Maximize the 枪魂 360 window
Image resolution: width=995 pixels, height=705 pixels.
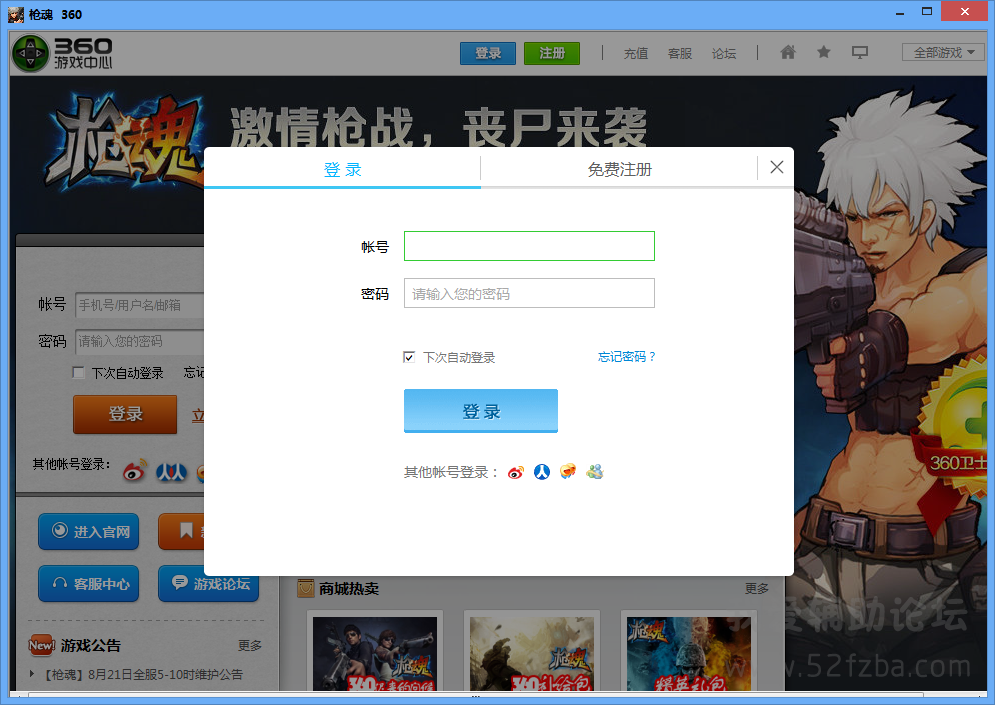[x=927, y=12]
